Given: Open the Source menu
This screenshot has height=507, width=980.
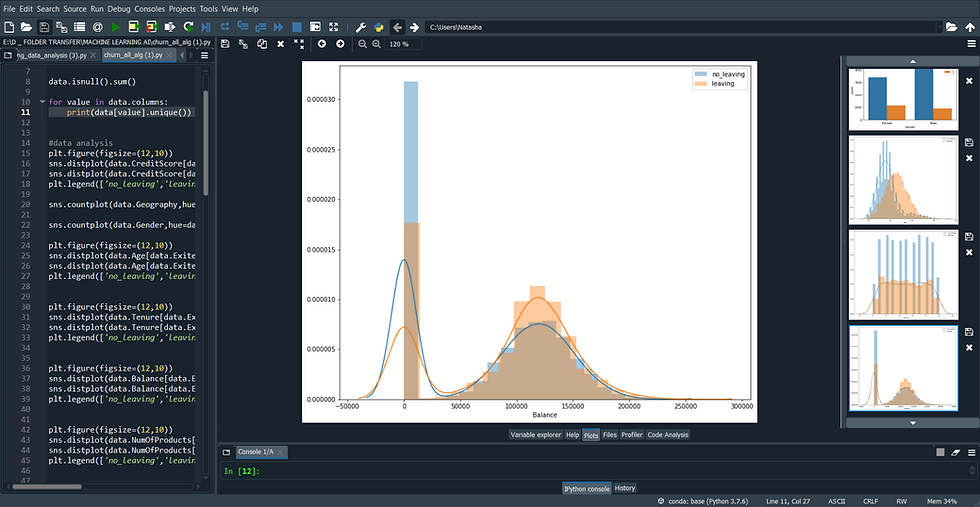Looking at the screenshot, I should (x=74, y=9).
